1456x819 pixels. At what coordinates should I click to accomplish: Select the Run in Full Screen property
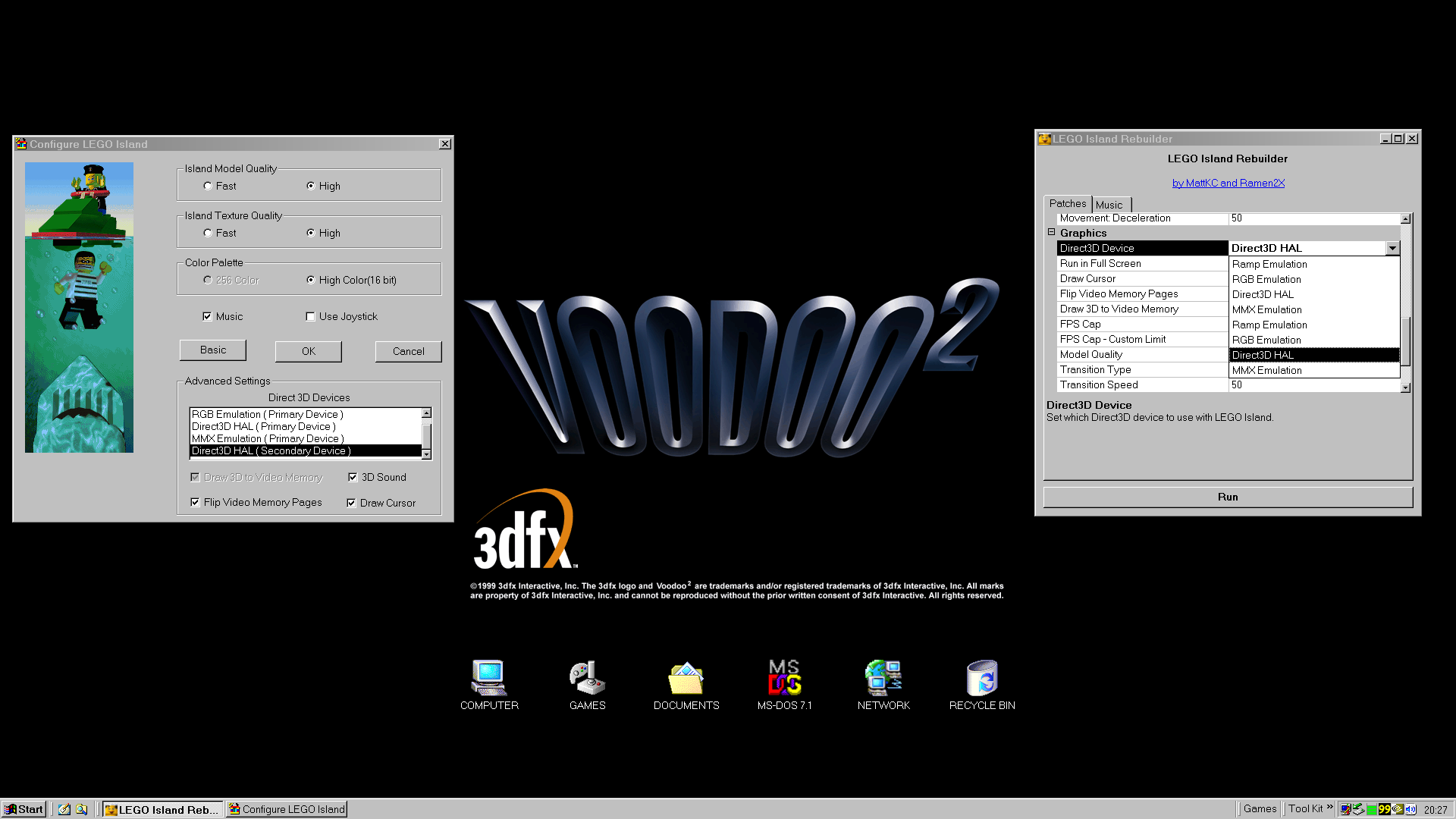pos(1142,263)
